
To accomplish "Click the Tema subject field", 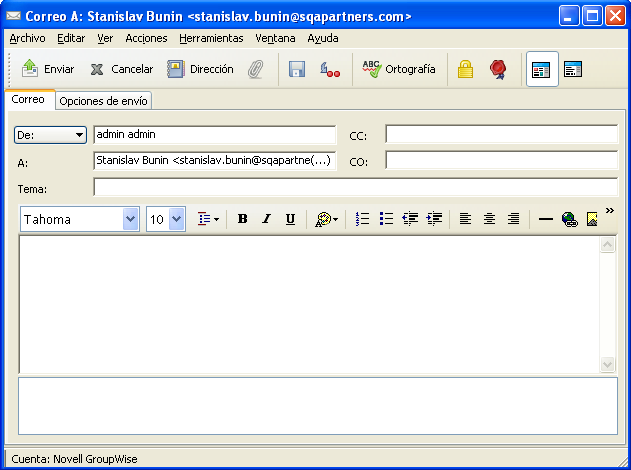I will [356, 187].
